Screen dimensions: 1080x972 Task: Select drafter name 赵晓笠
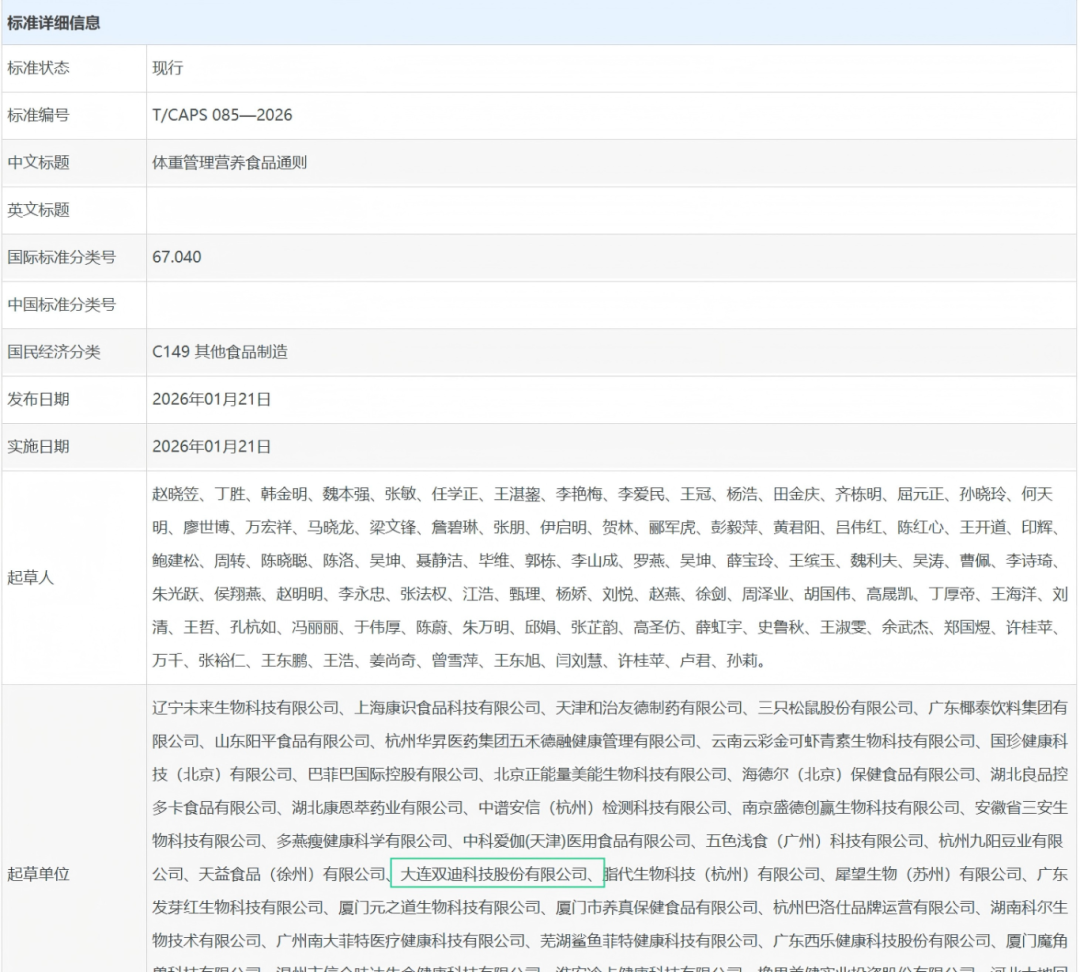175,494
